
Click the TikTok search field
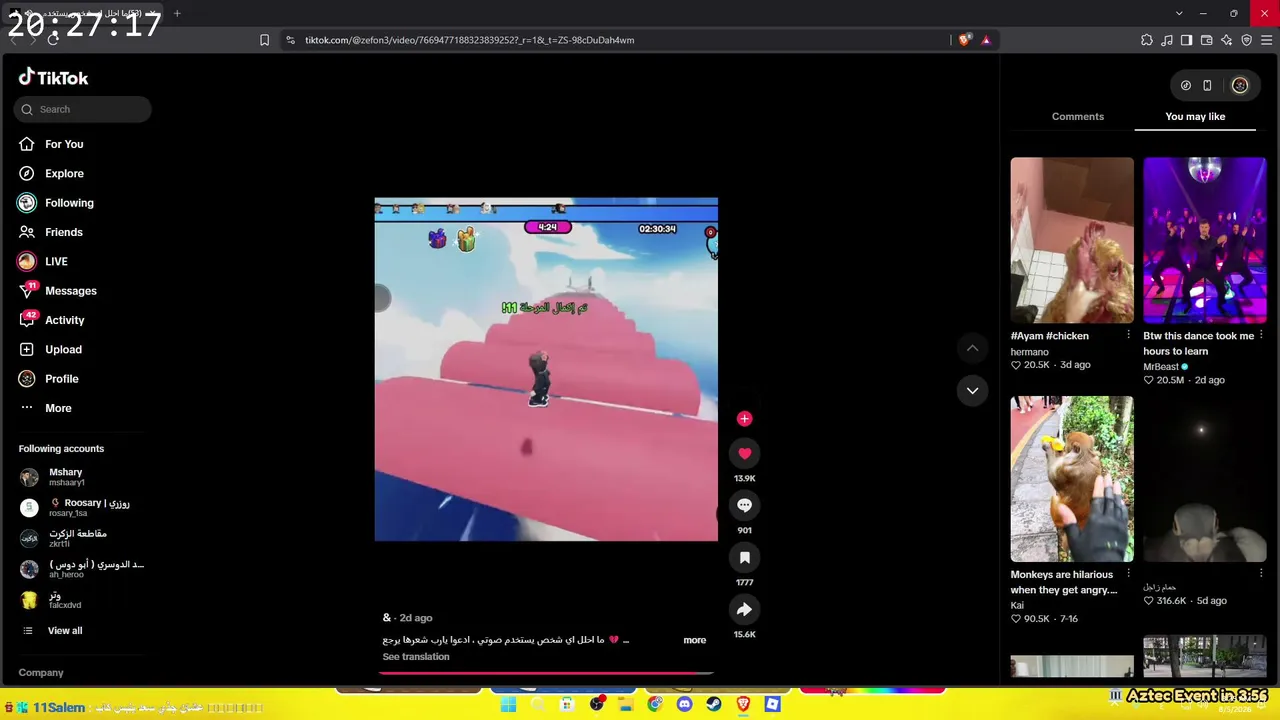(83, 109)
